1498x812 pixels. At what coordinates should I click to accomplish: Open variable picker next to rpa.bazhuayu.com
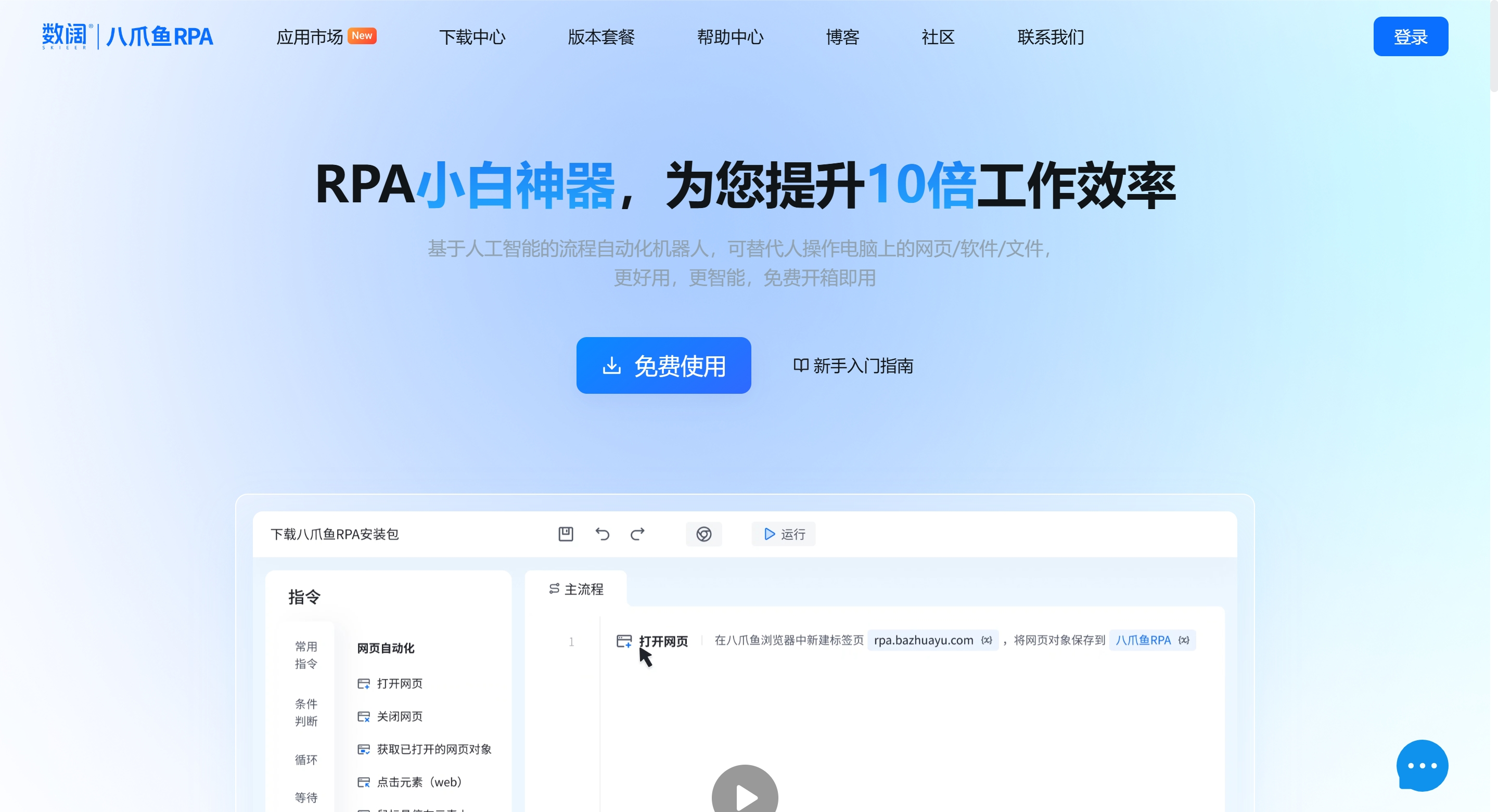click(x=986, y=640)
